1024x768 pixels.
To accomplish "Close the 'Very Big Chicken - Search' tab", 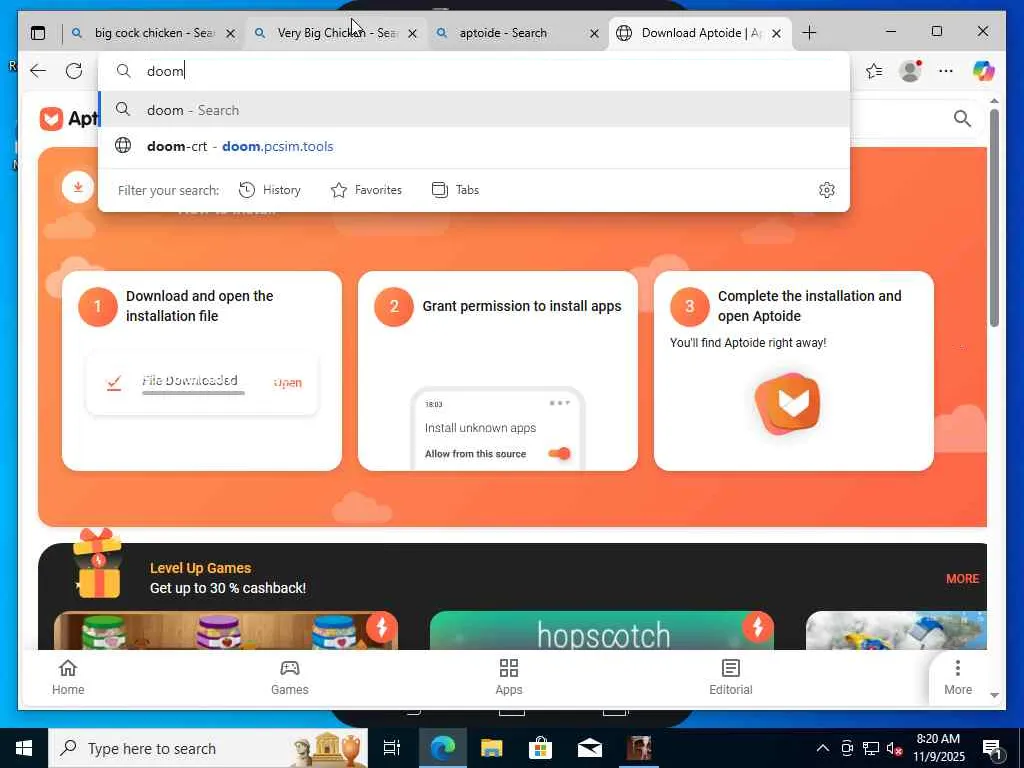I will tap(413, 33).
